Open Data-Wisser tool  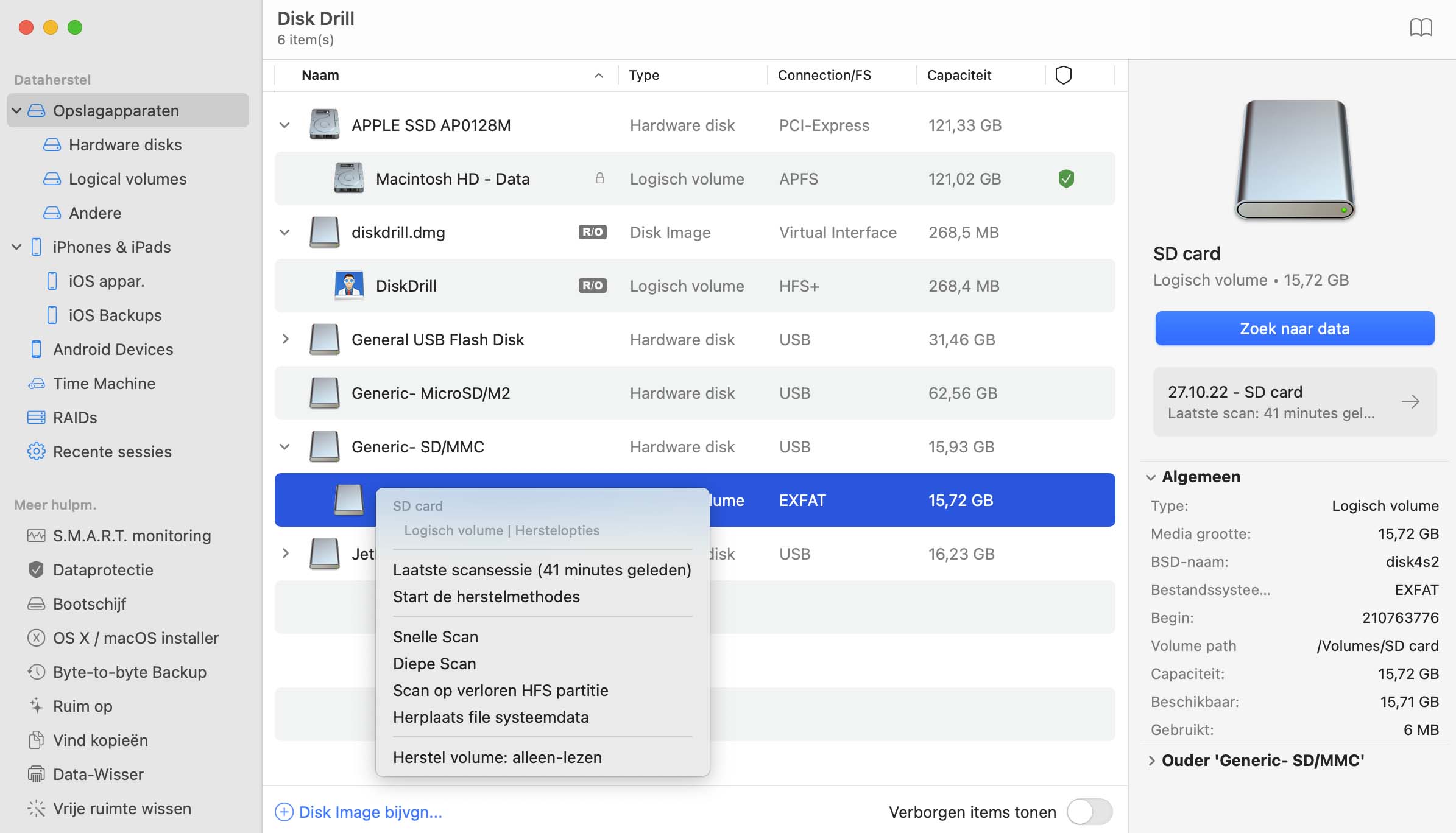coord(98,774)
